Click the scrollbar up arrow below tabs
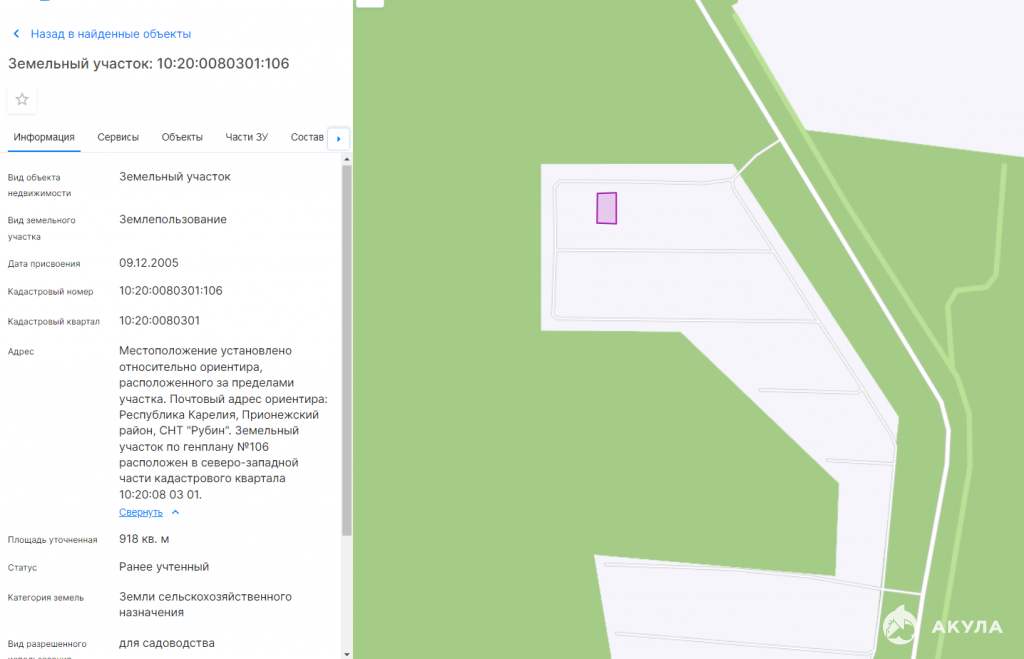Screen dimensions: 1024x659 [x=346, y=159]
